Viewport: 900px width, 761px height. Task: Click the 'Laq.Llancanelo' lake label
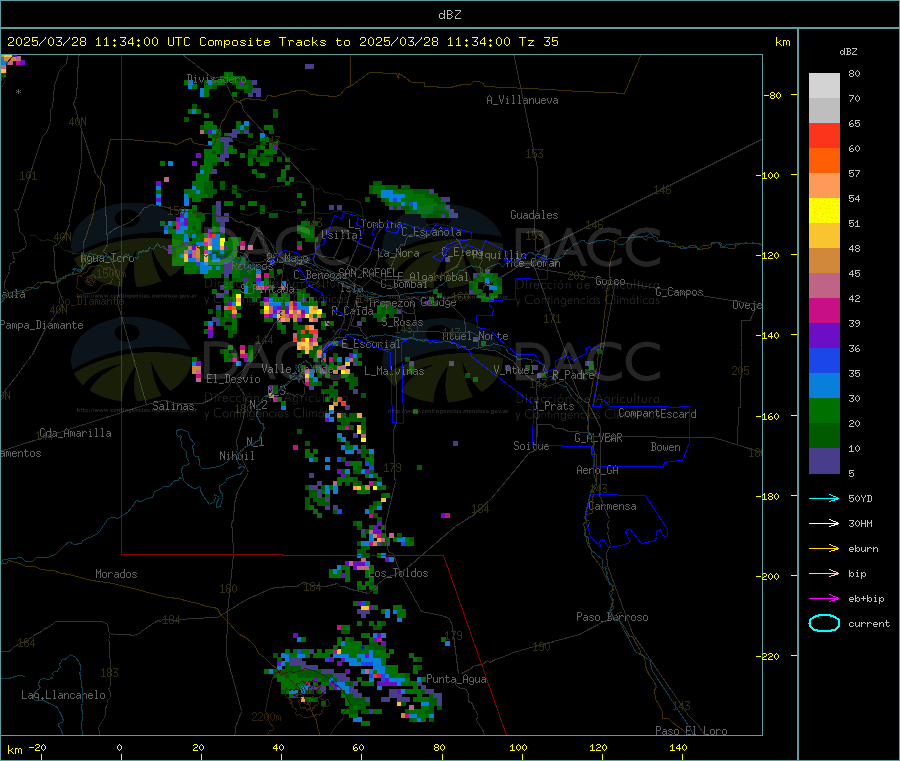[63, 695]
